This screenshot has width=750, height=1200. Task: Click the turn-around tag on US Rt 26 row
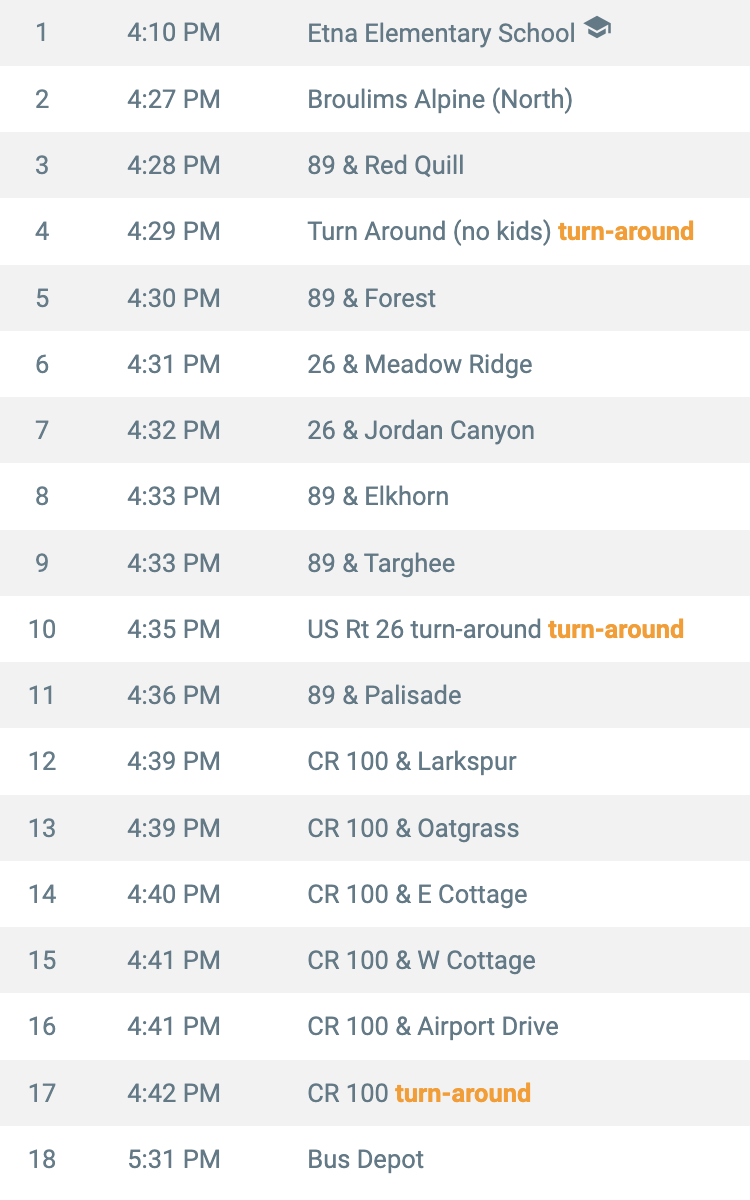616,629
